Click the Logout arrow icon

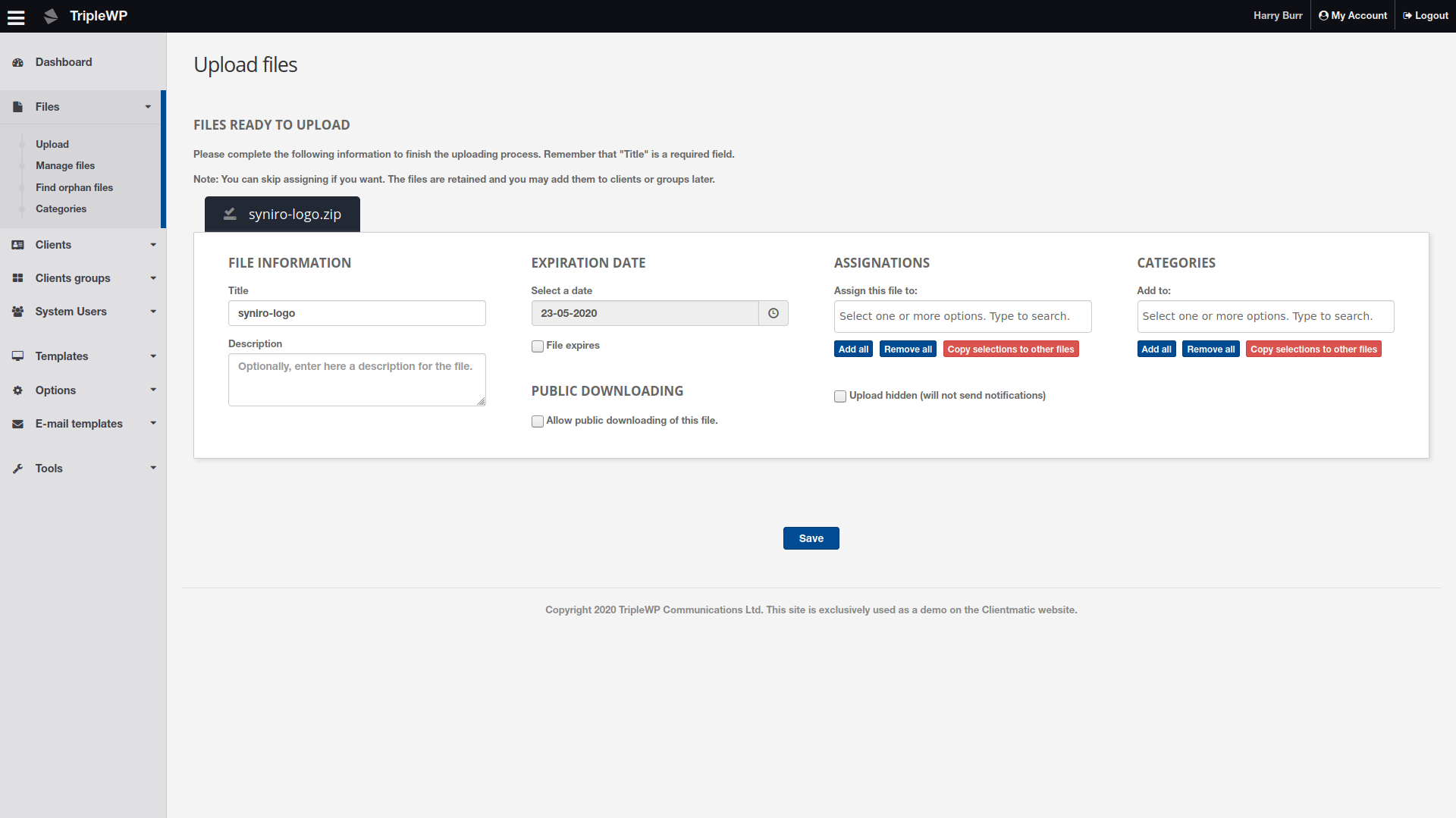[1407, 15]
